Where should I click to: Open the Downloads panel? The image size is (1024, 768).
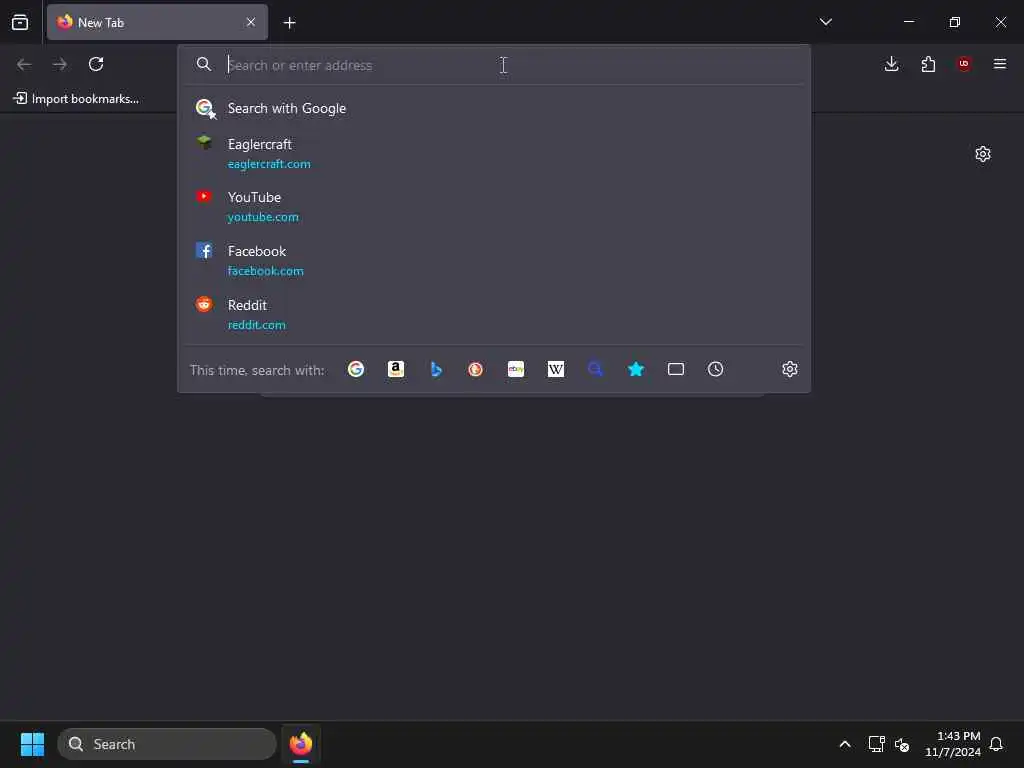click(891, 64)
